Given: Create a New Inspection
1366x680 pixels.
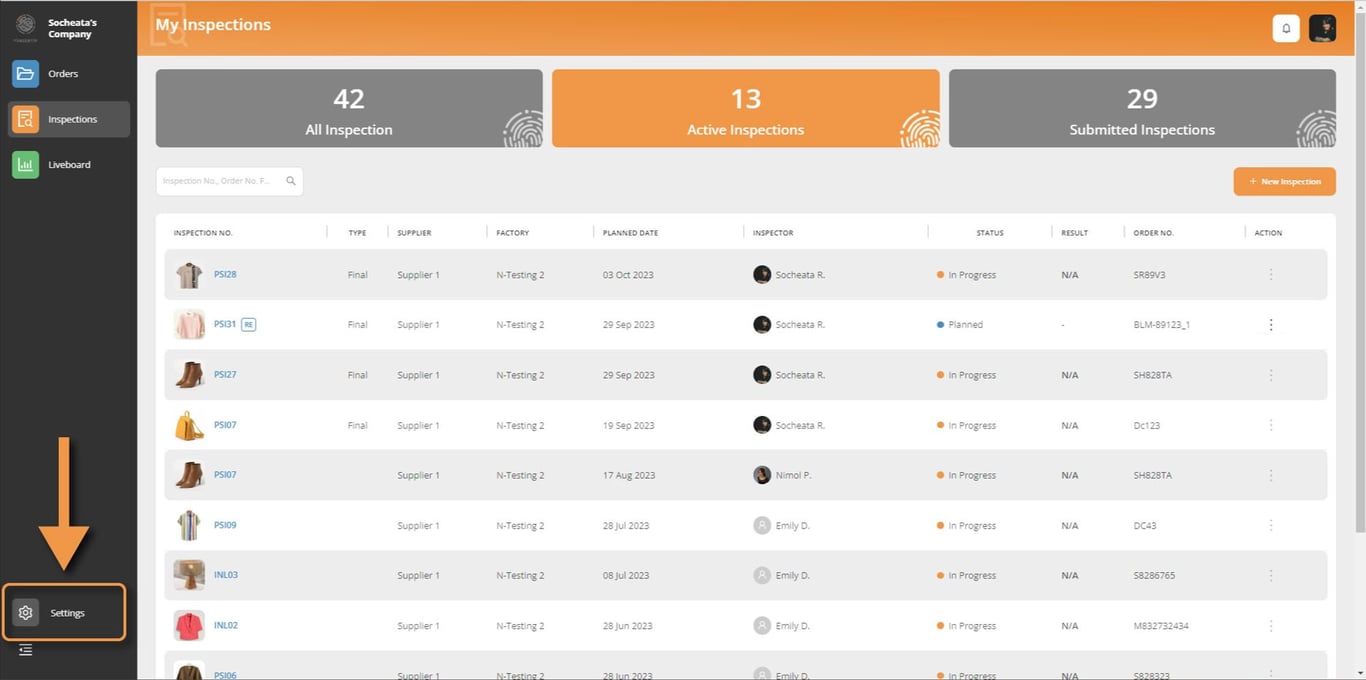Looking at the screenshot, I should [1285, 181].
